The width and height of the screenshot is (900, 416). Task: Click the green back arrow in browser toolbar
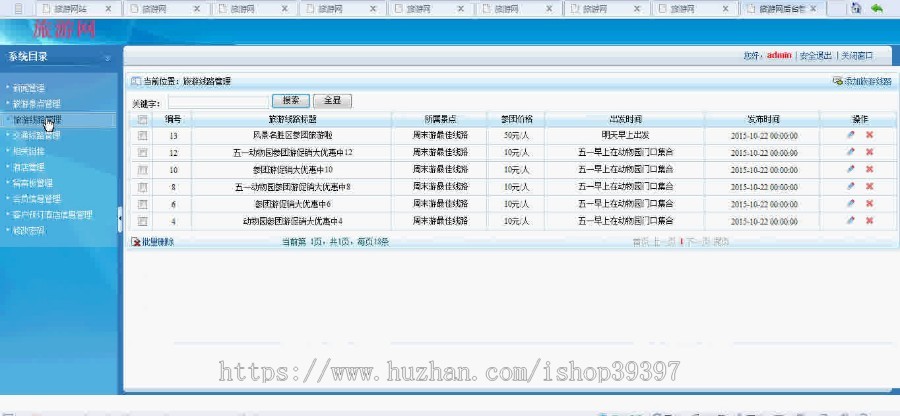(876, 9)
